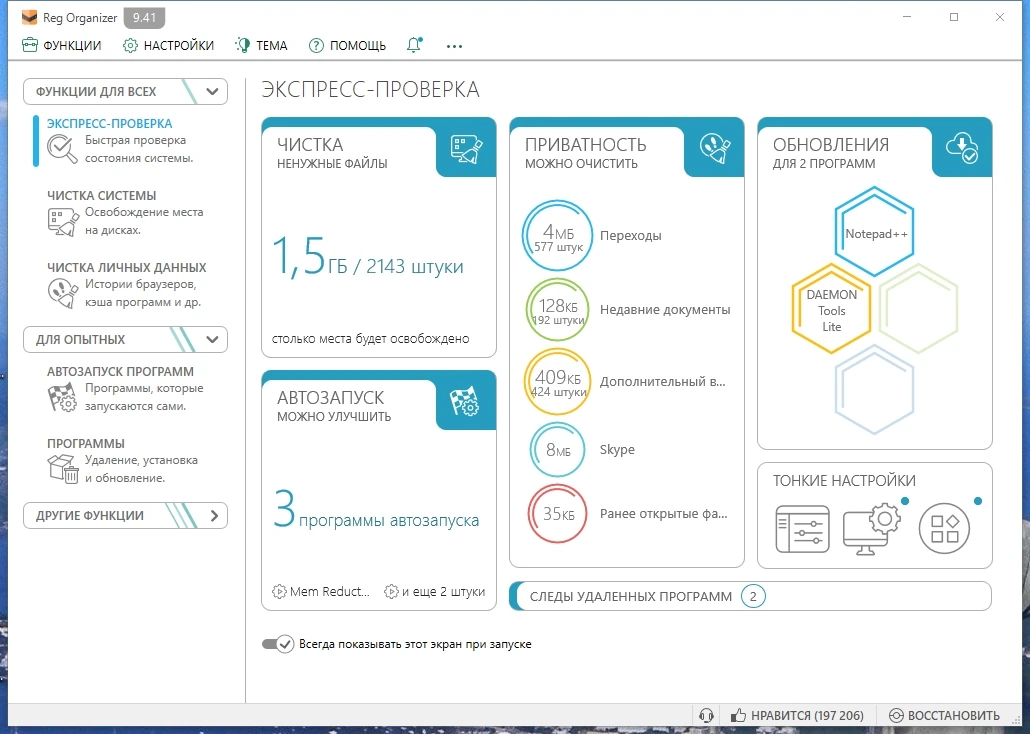Click столько места будет освобождено text
The height and width of the screenshot is (734, 1030).
(x=370, y=339)
